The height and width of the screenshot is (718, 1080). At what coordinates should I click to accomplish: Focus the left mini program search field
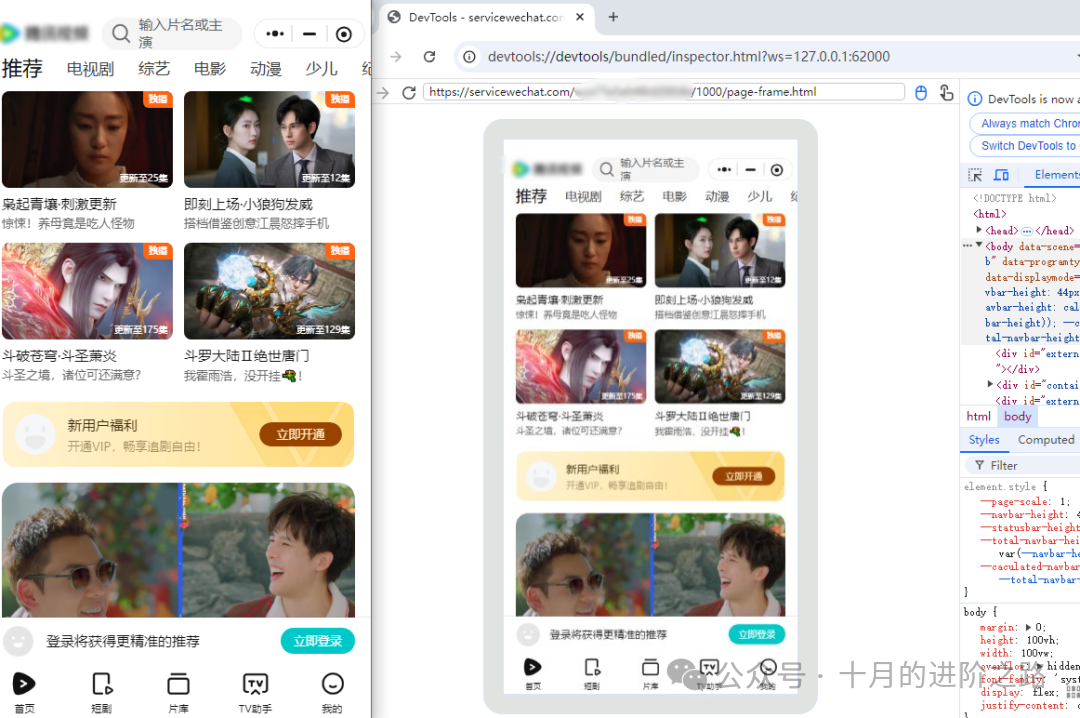click(x=172, y=33)
